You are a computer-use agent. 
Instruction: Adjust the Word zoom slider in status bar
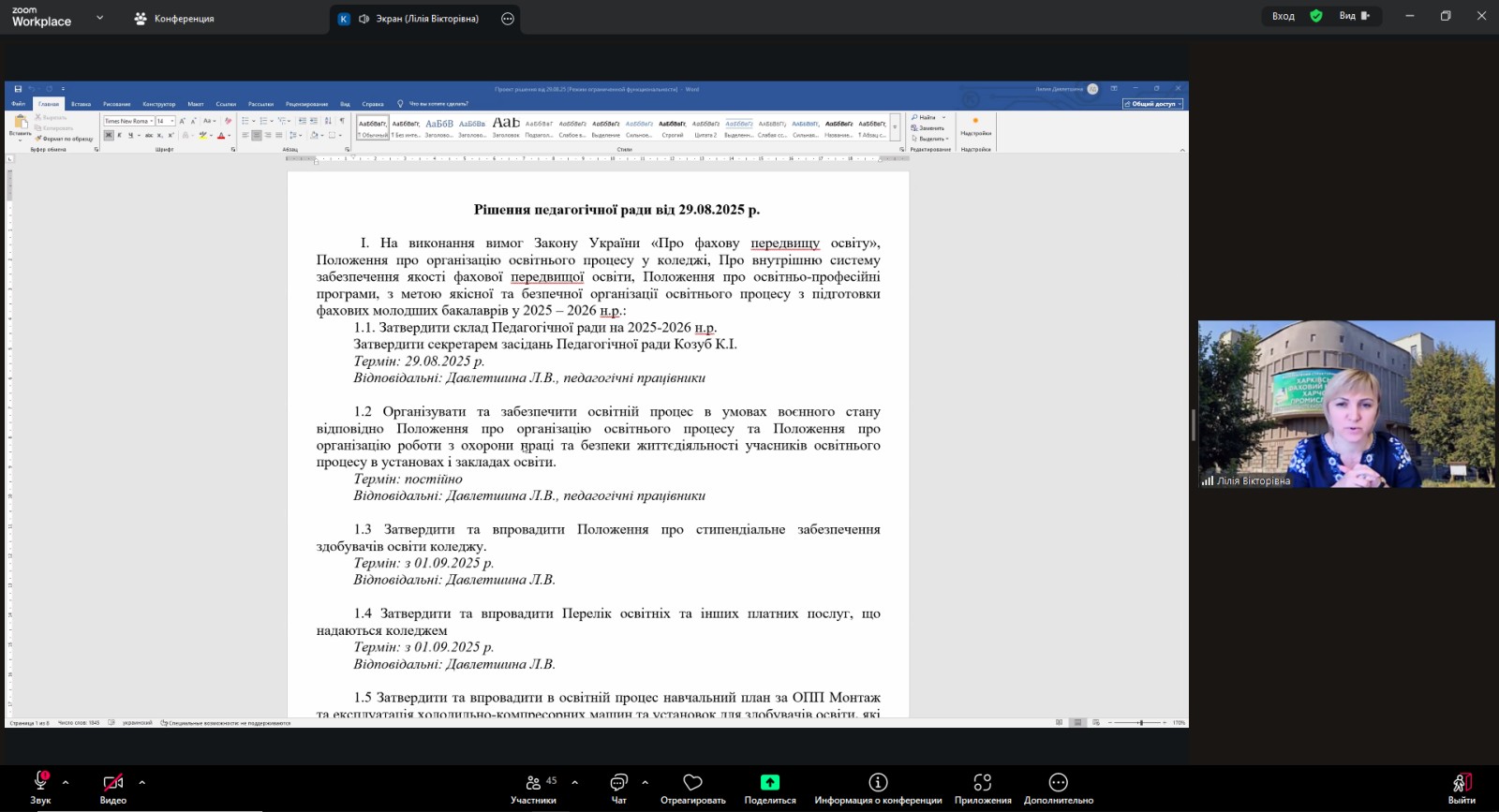click(1140, 723)
